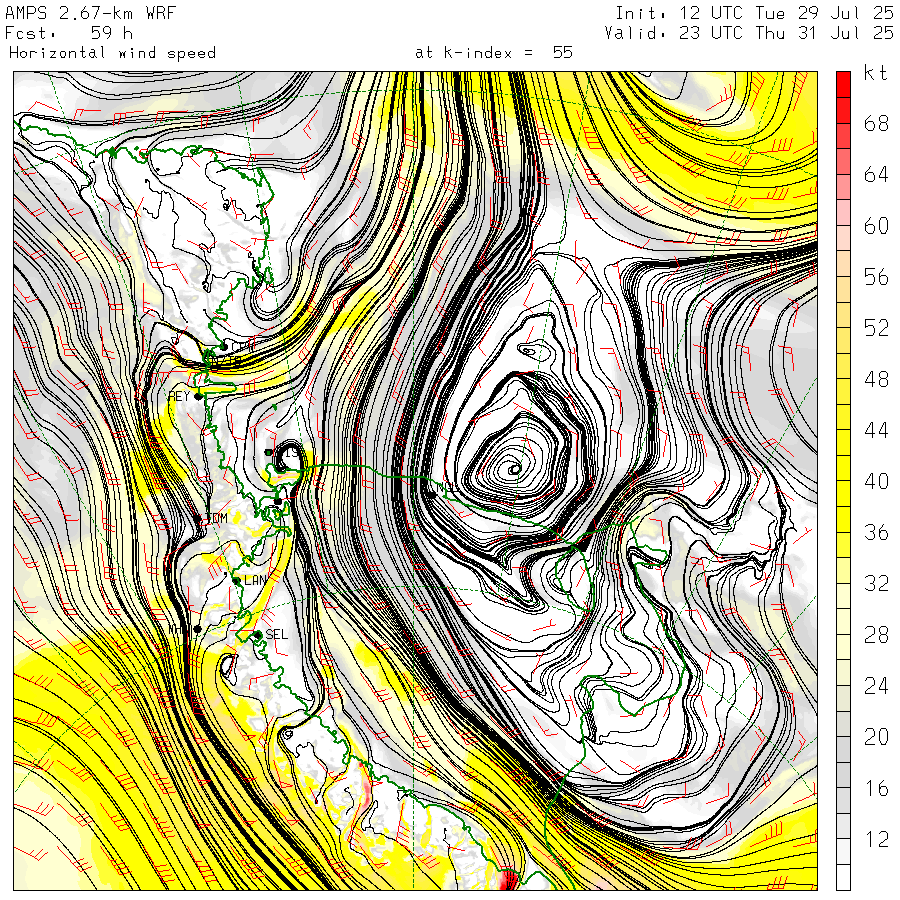Click the colorbar label '20'
The width and height of the screenshot is (900, 900).
(x=876, y=737)
